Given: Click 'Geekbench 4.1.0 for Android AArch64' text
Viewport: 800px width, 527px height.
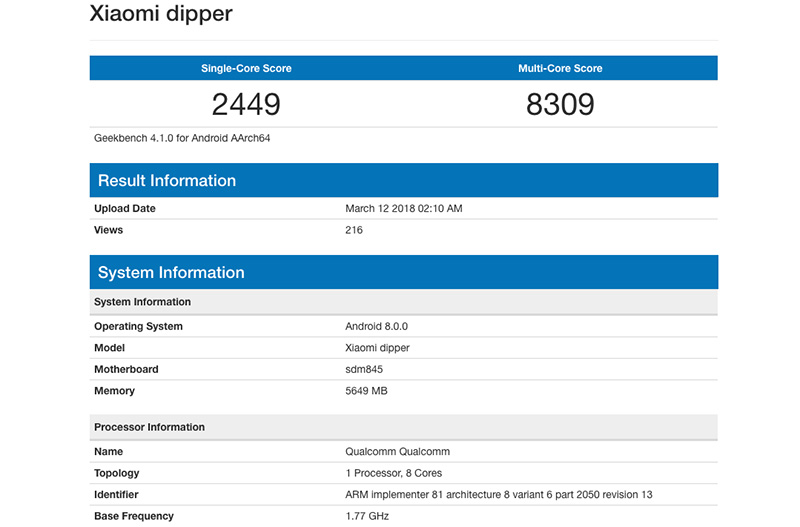Looking at the screenshot, I should (x=182, y=138).
